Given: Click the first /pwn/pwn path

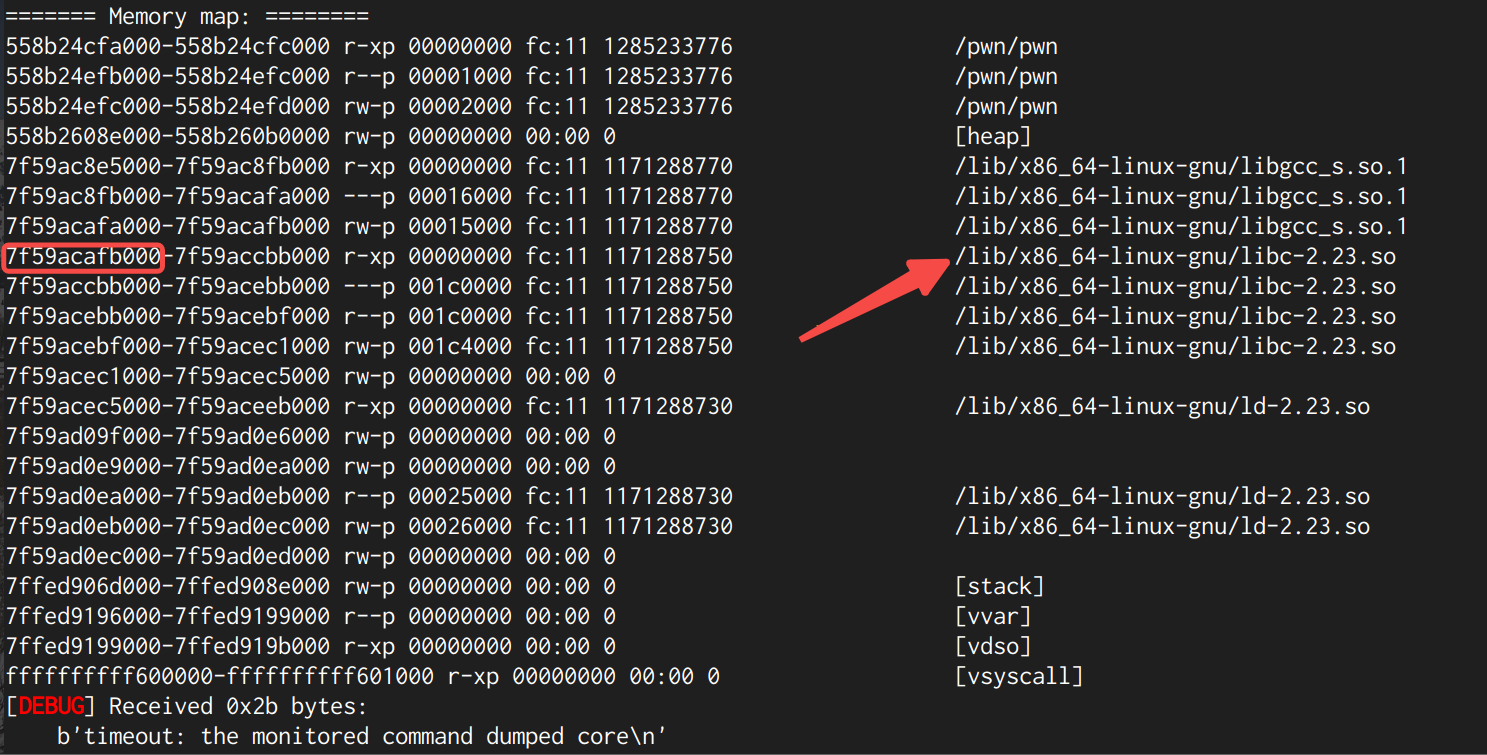Looking at the screenshot, I should click(1006, 46).
